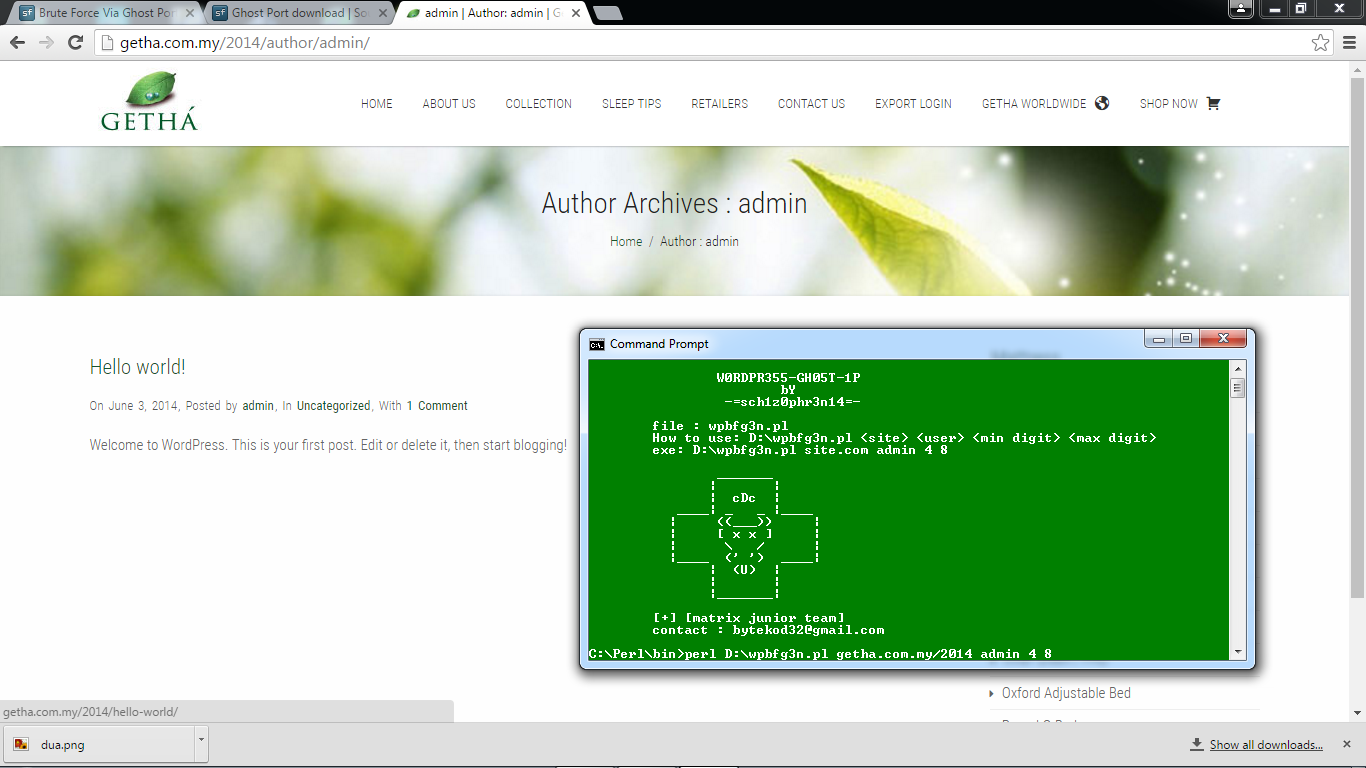Bookmark this page with the star icon
The height and width of the screenshot is (768, 1366).
(x=1320, y=43)
